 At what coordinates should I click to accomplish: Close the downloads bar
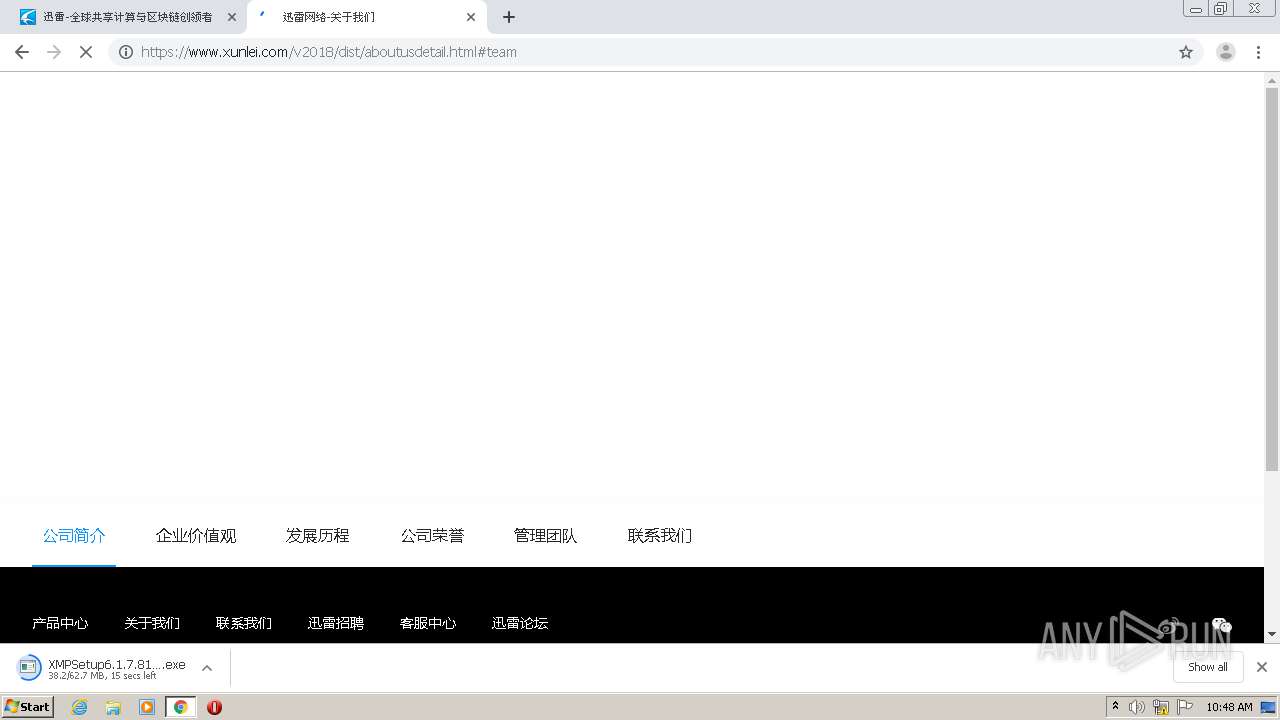(1262, 667)
